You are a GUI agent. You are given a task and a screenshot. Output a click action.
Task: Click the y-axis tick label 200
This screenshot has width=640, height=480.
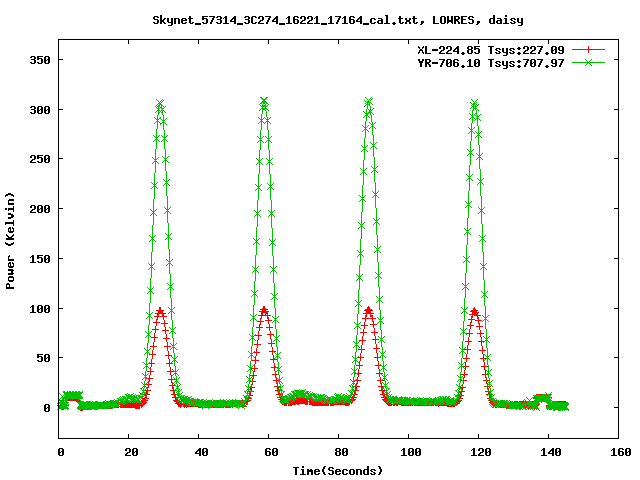coord(40,209)
